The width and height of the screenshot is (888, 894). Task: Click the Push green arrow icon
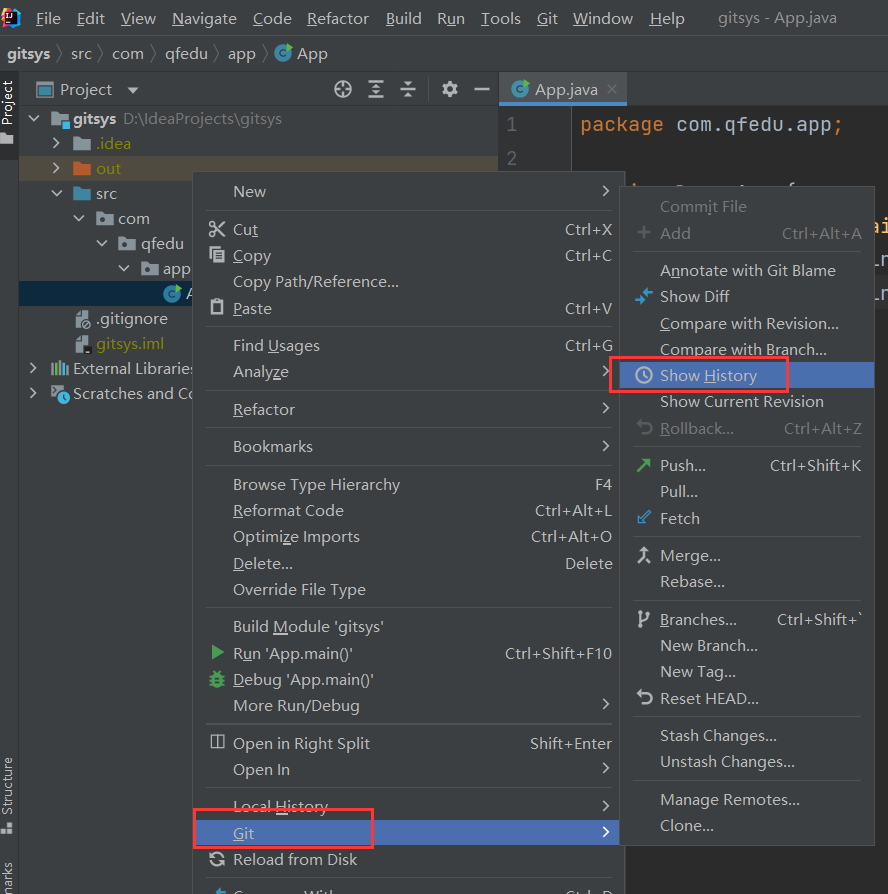pyautogui.click(x=644, y=465)
